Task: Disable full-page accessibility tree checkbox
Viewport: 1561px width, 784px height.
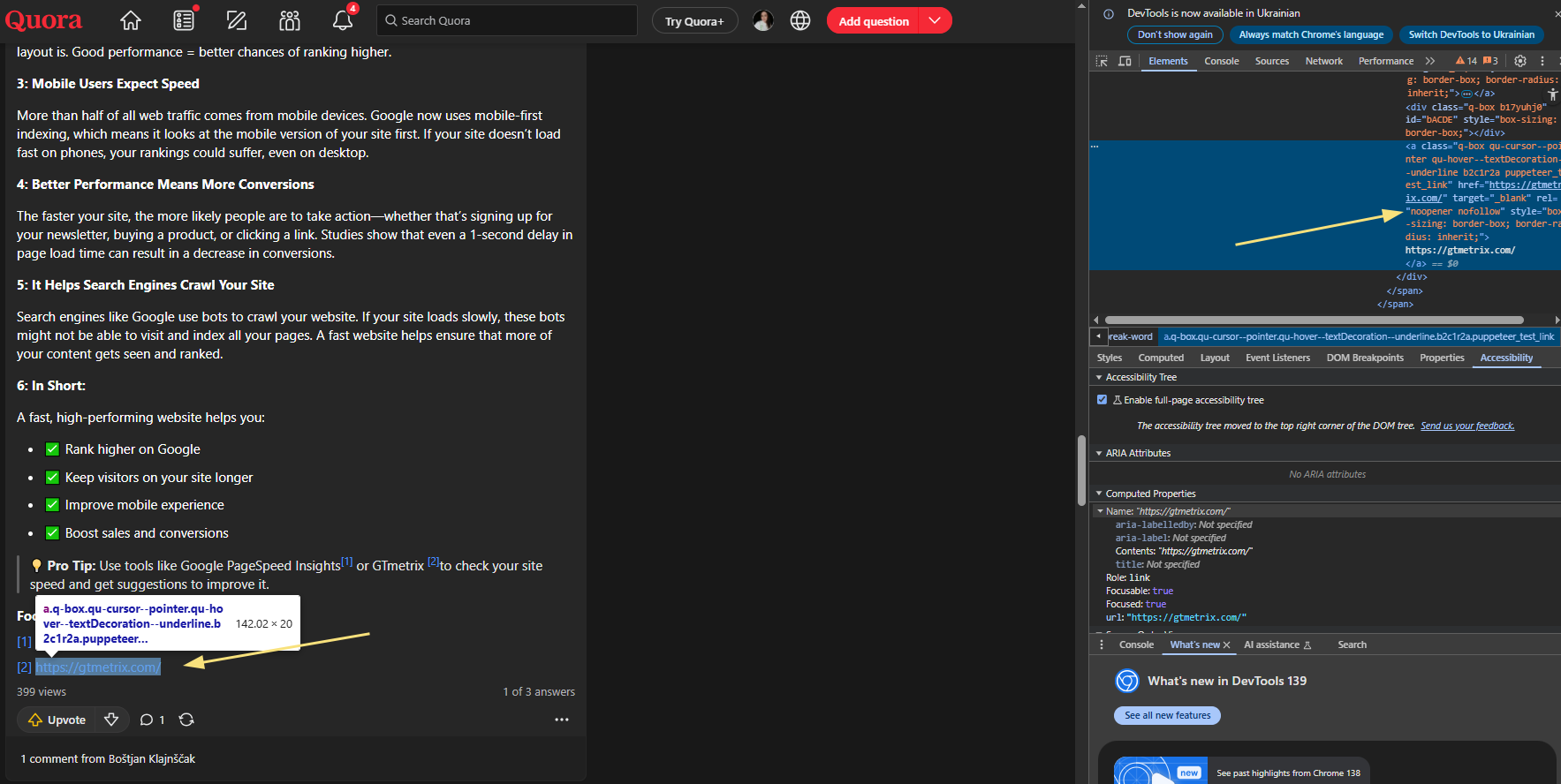Action: click(x=1102, y=400)
